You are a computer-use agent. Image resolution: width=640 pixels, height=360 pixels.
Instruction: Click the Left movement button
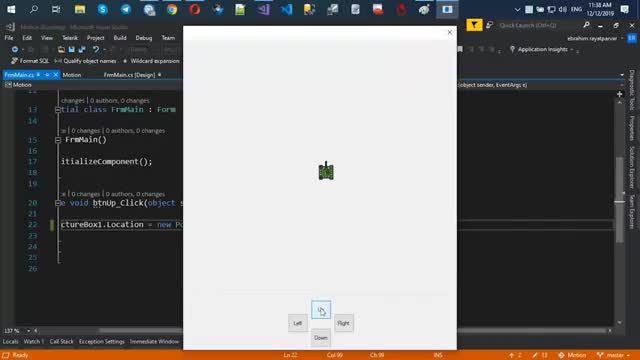(298, 323)
